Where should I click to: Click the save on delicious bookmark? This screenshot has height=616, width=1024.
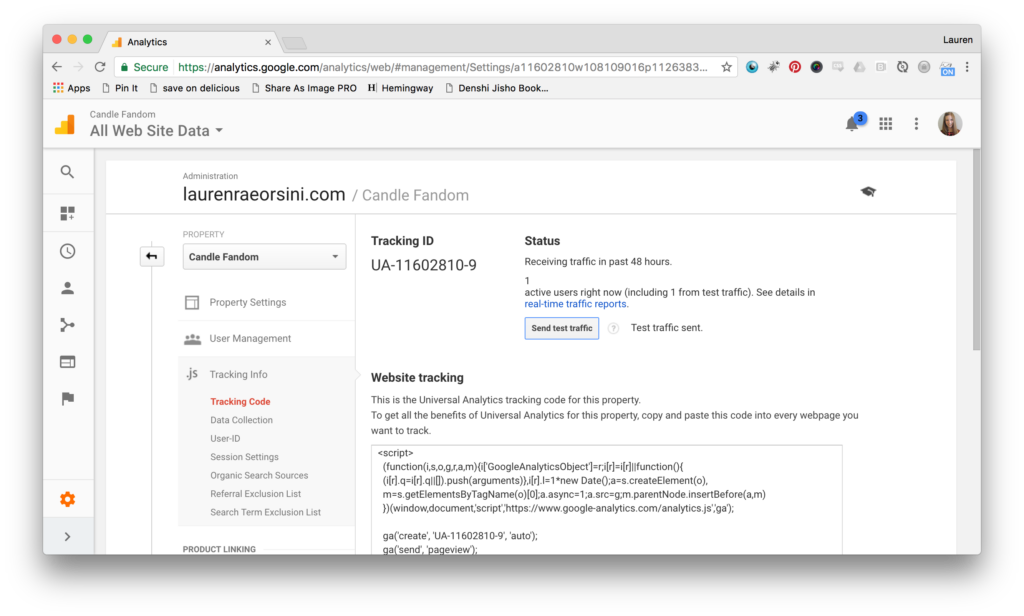[x=195, y=88]
